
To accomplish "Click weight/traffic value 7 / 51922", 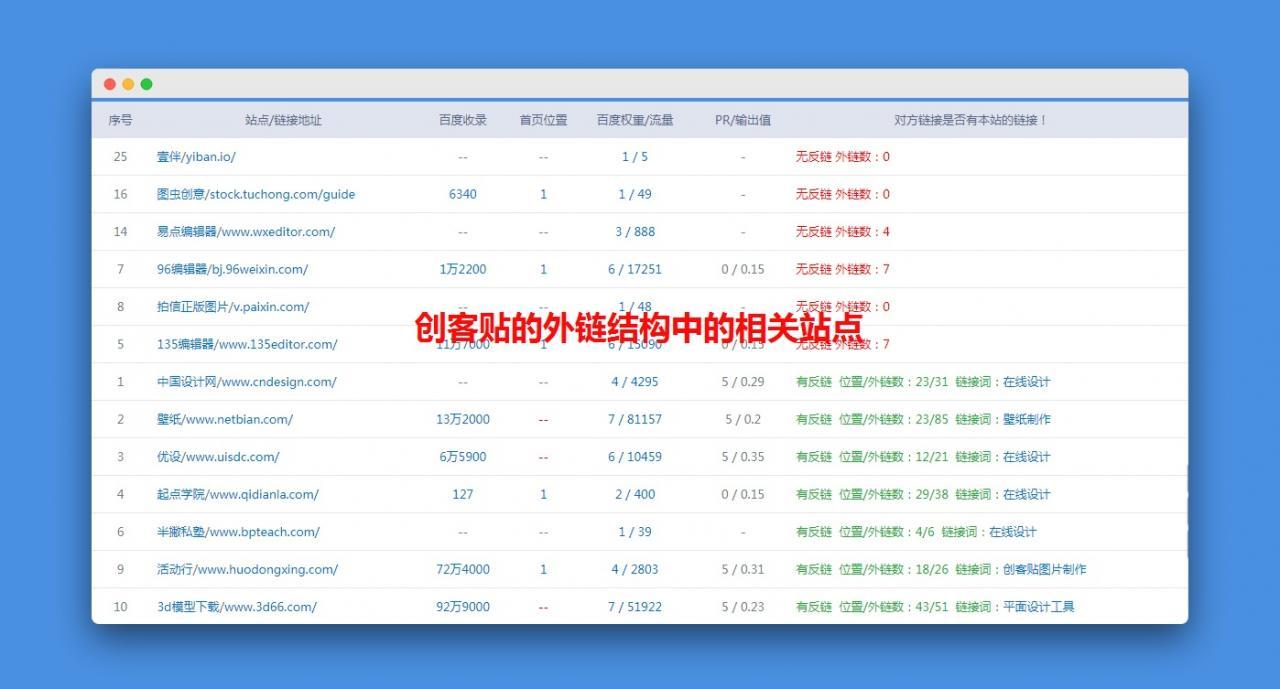I will tap(635, 607).
